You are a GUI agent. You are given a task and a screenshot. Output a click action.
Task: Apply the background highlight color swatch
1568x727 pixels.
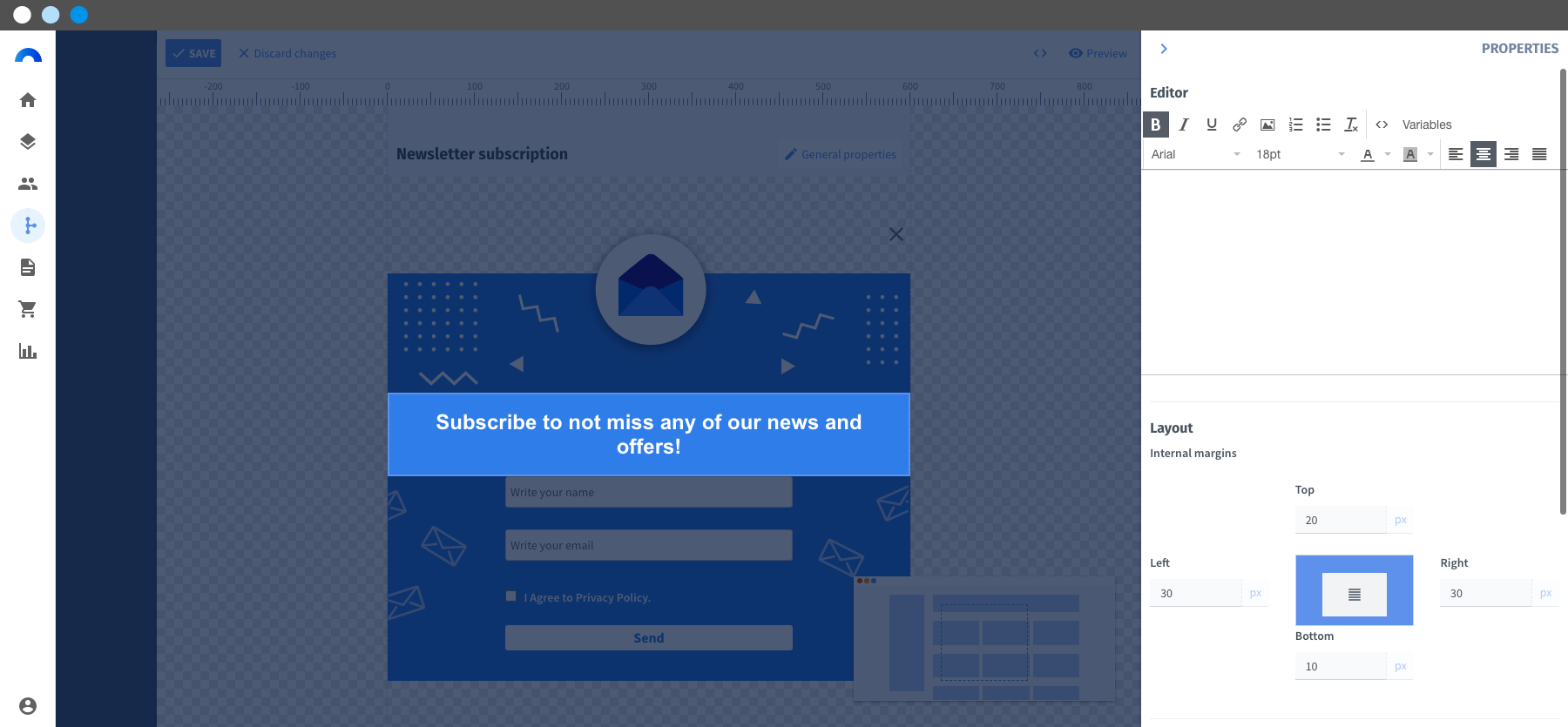pyautogui.click(x=1410, y=154)
